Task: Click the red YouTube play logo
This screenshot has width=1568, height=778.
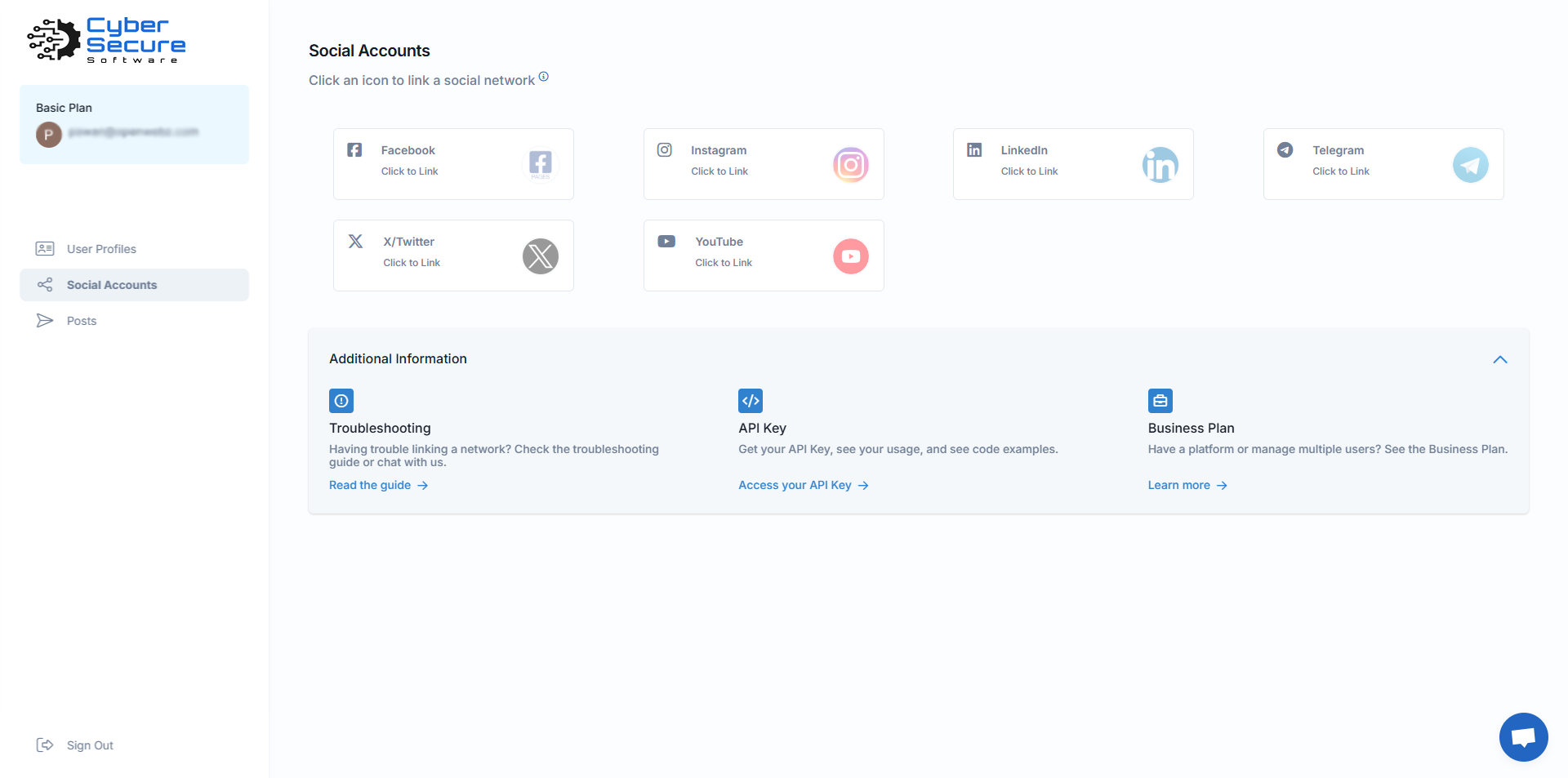Action: [850, 256]
